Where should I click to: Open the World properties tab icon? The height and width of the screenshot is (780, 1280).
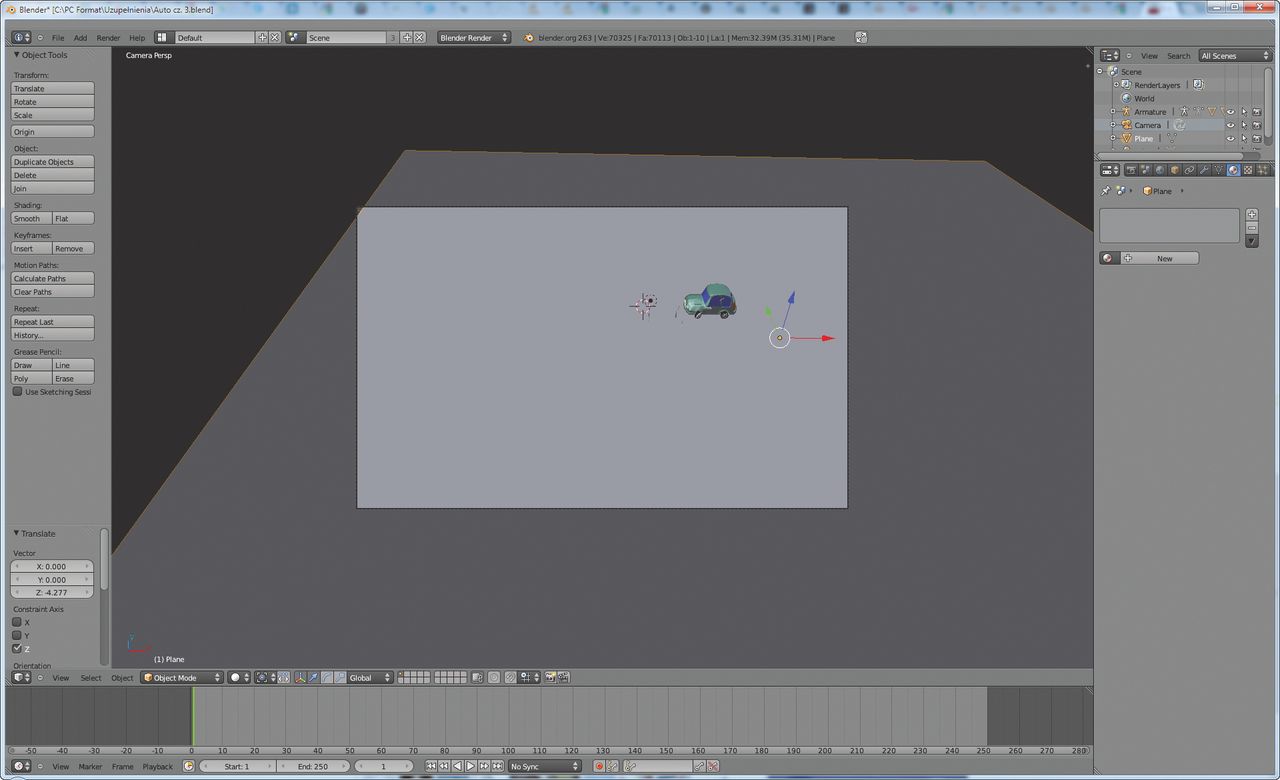click(x=1160, y=170)
